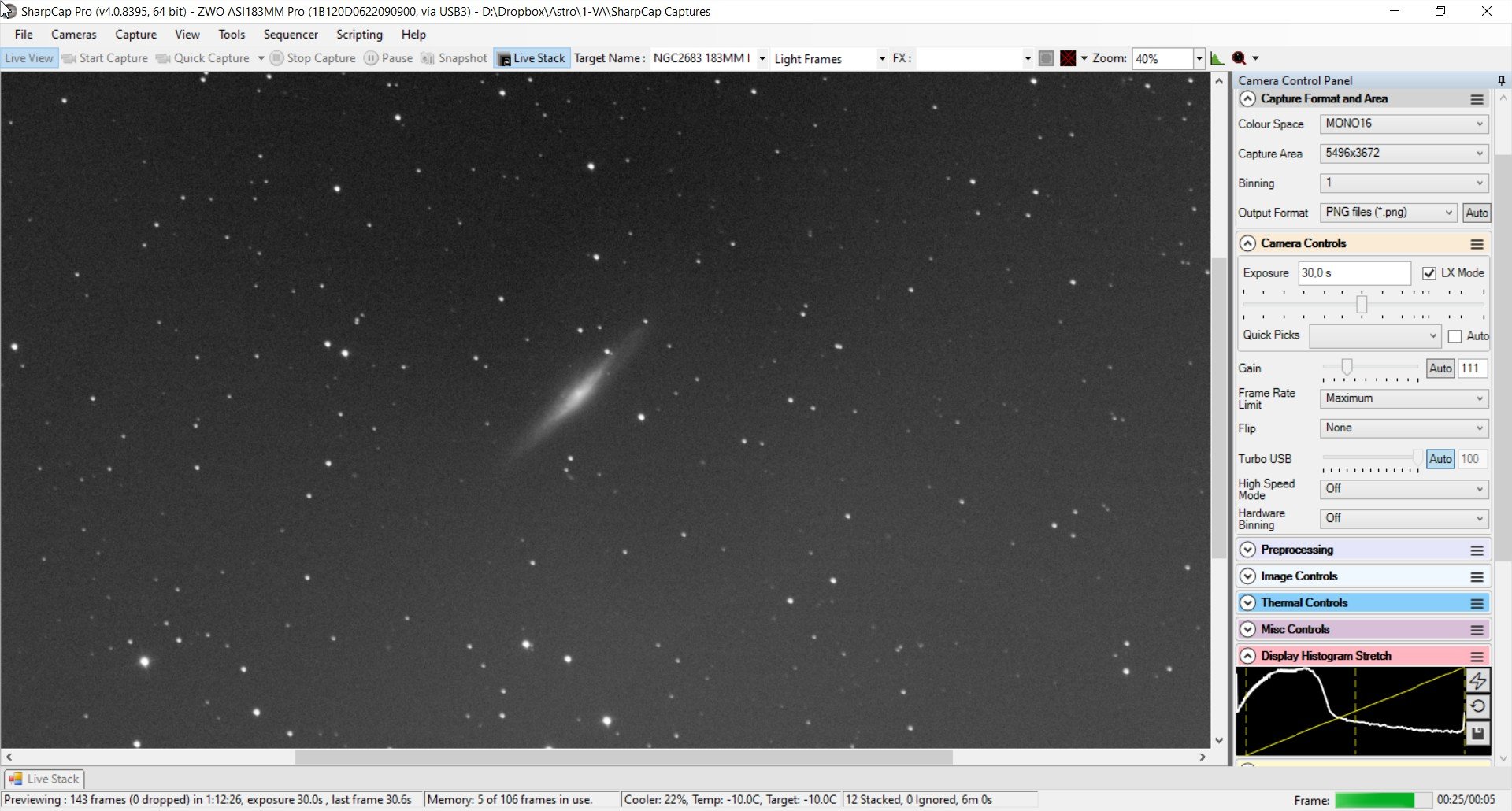Click the red zoom magnifier icon
1512x811 pixels.
[x=1240, y=58]
